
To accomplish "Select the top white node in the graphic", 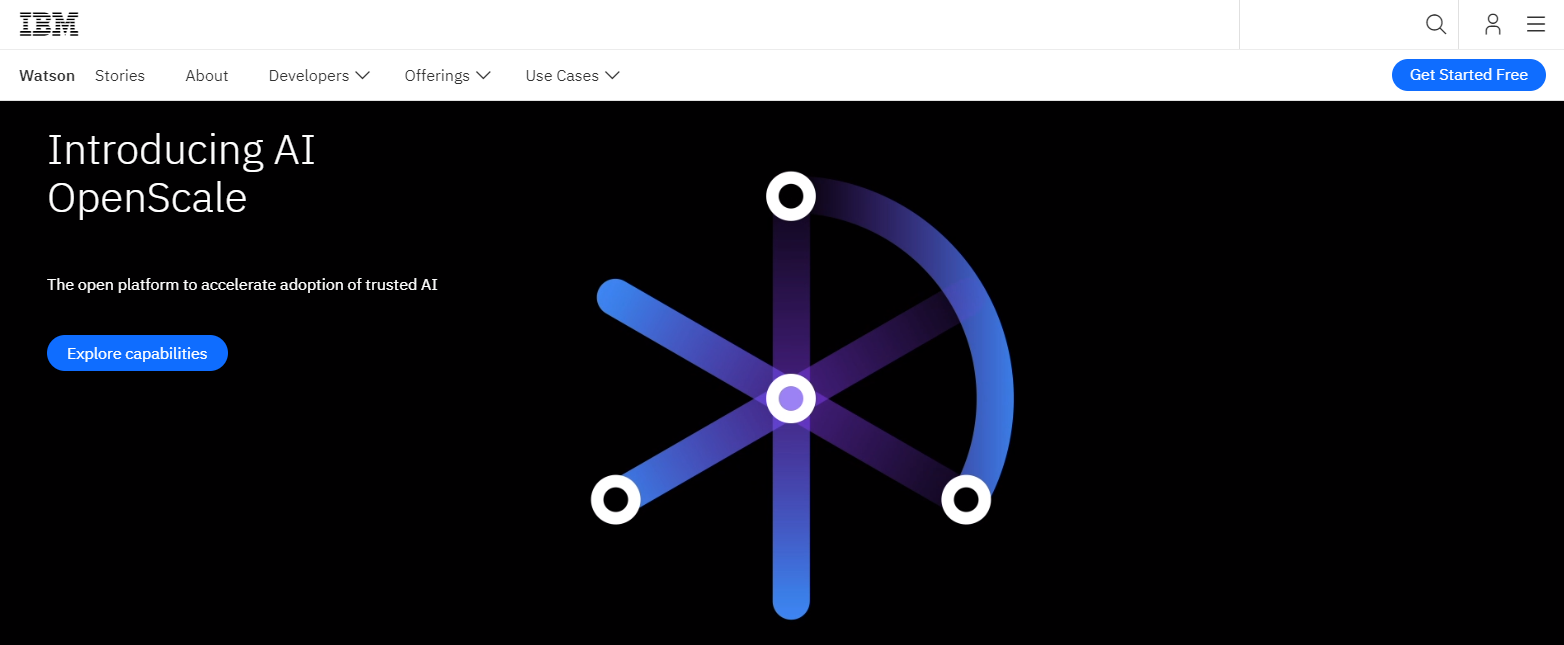I will click(790, 196).
